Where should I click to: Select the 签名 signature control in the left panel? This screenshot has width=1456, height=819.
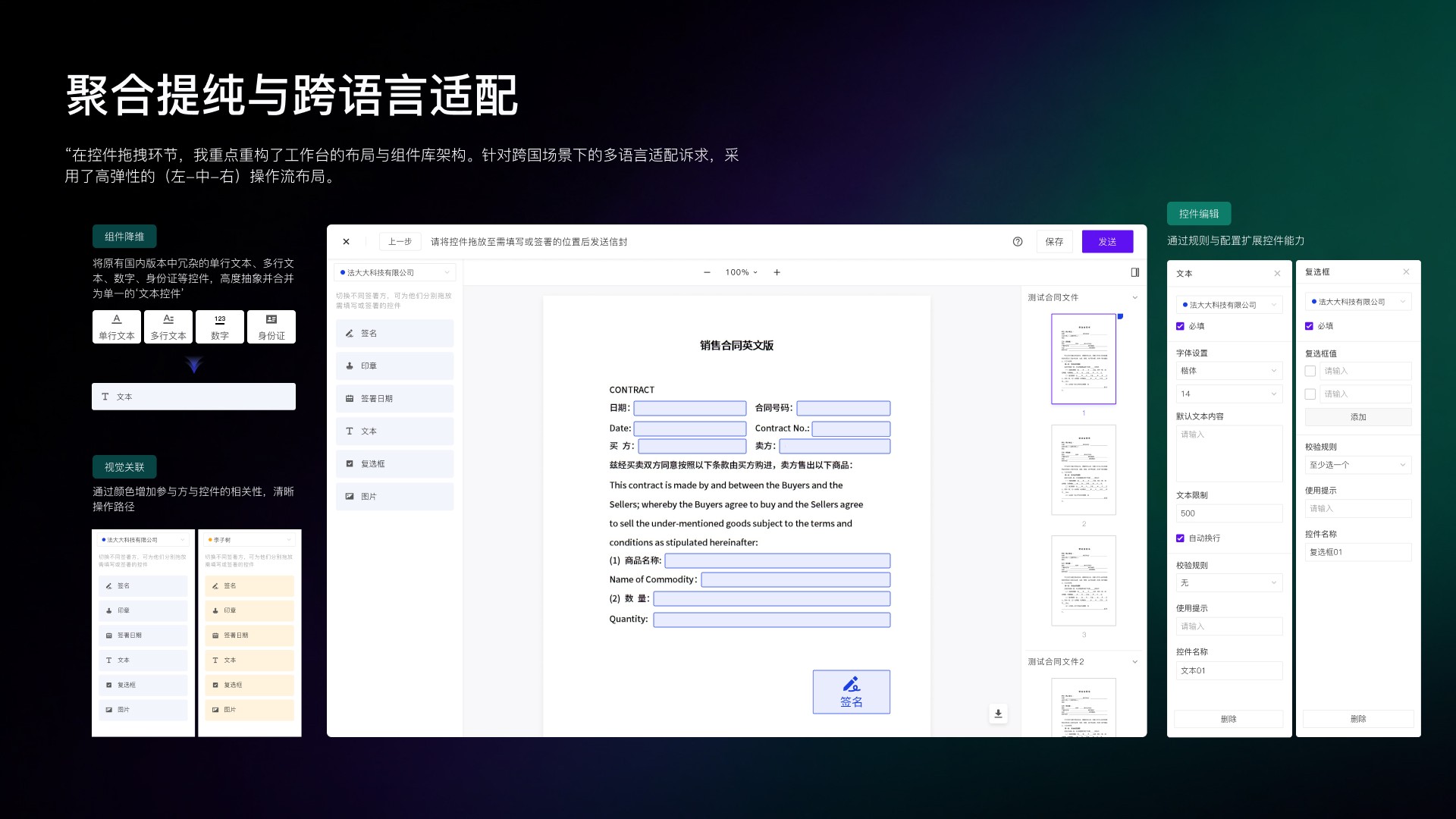(394, 334)
